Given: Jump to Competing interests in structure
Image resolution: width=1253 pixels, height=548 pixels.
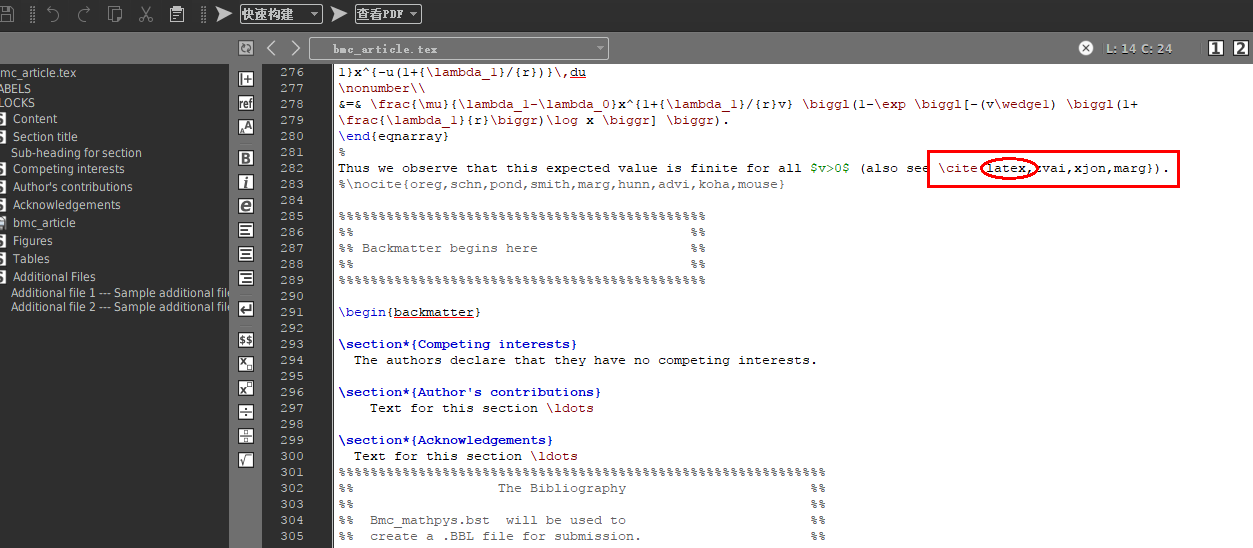Looking at the screenshot, I should [68, 169].
